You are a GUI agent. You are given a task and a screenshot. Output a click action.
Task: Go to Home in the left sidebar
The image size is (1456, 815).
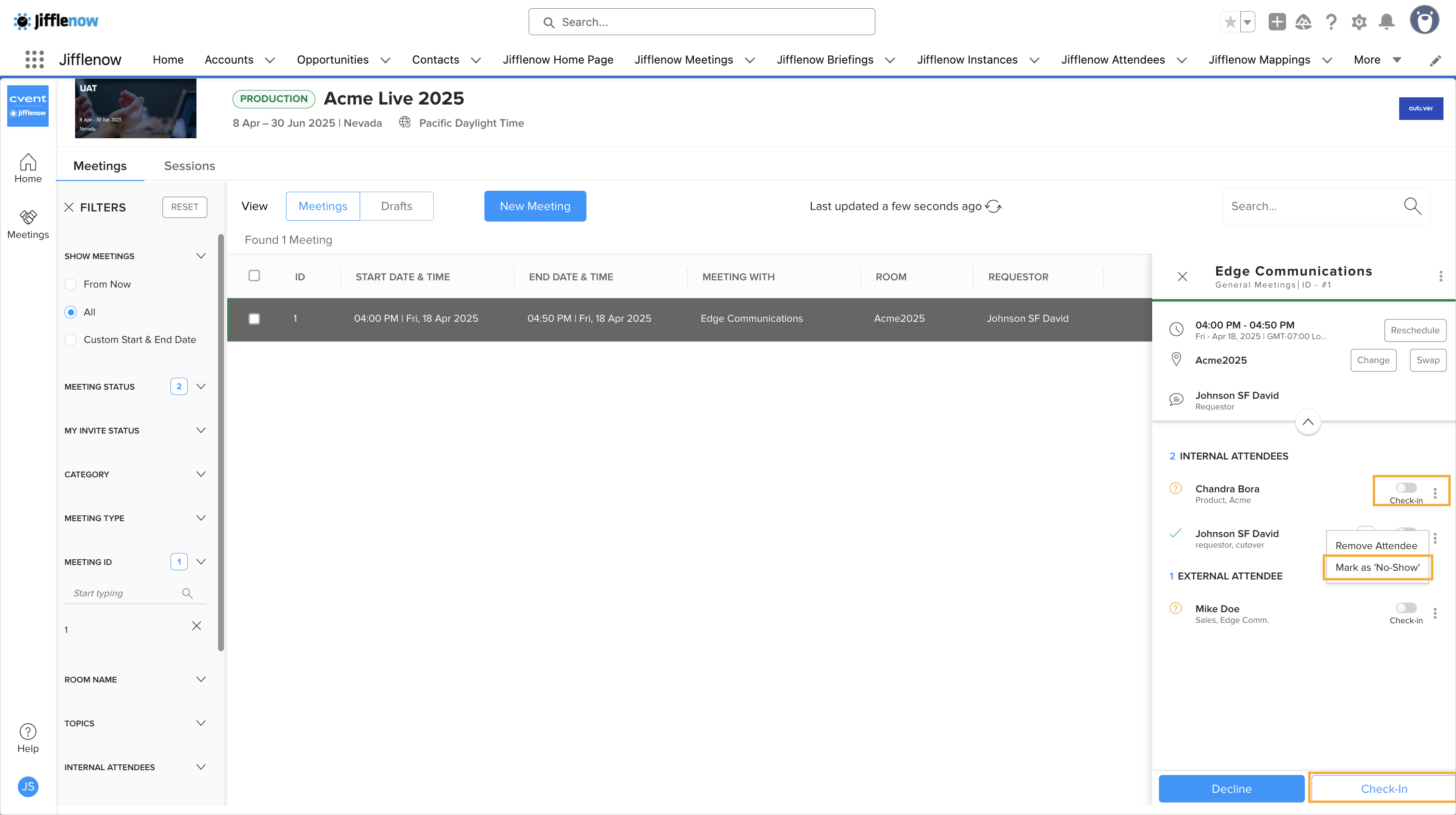28,169
